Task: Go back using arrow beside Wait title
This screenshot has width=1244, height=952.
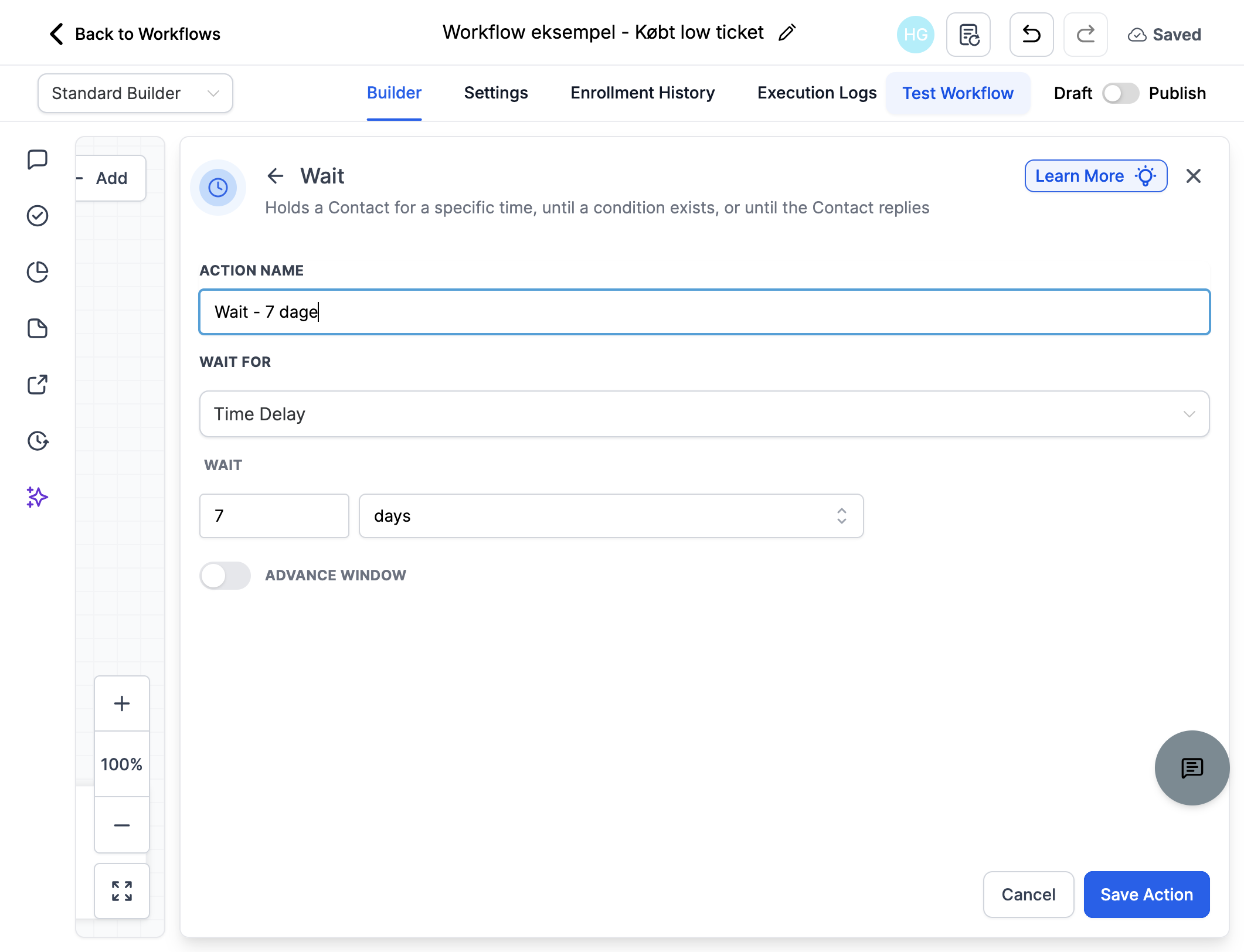Action: click(x=275, y=176)
